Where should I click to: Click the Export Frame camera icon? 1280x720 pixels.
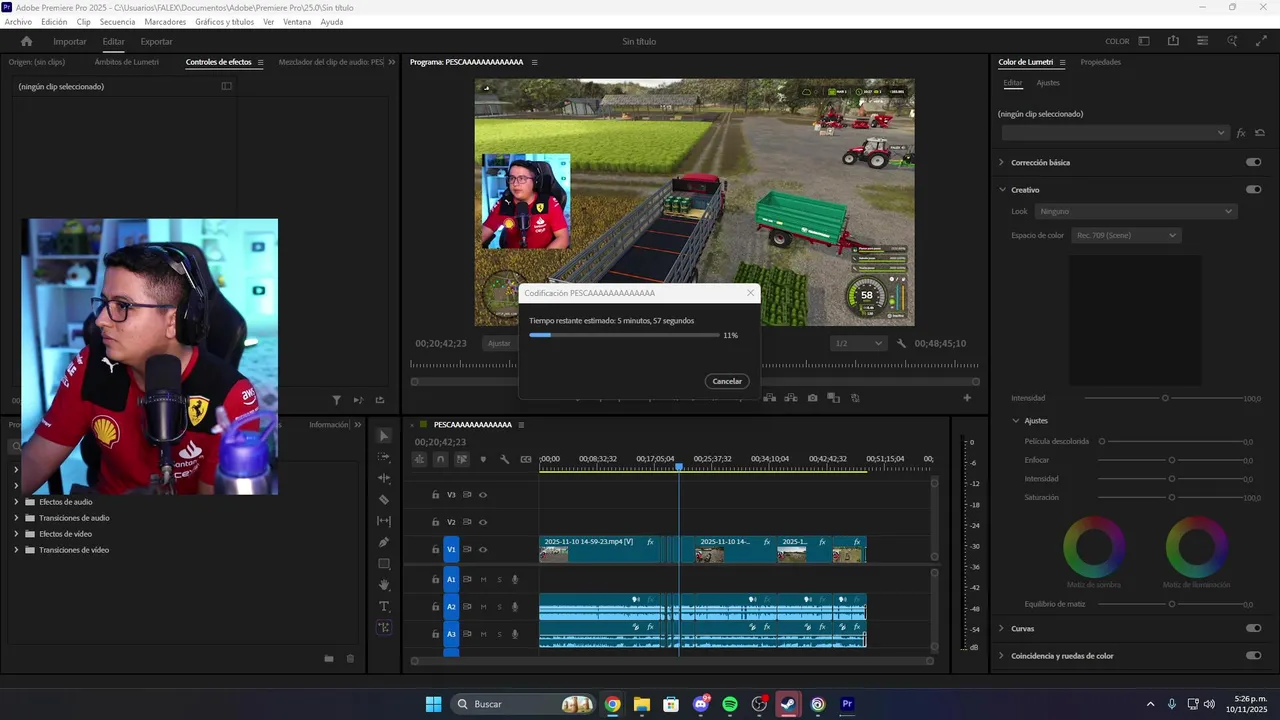(812, 398)
